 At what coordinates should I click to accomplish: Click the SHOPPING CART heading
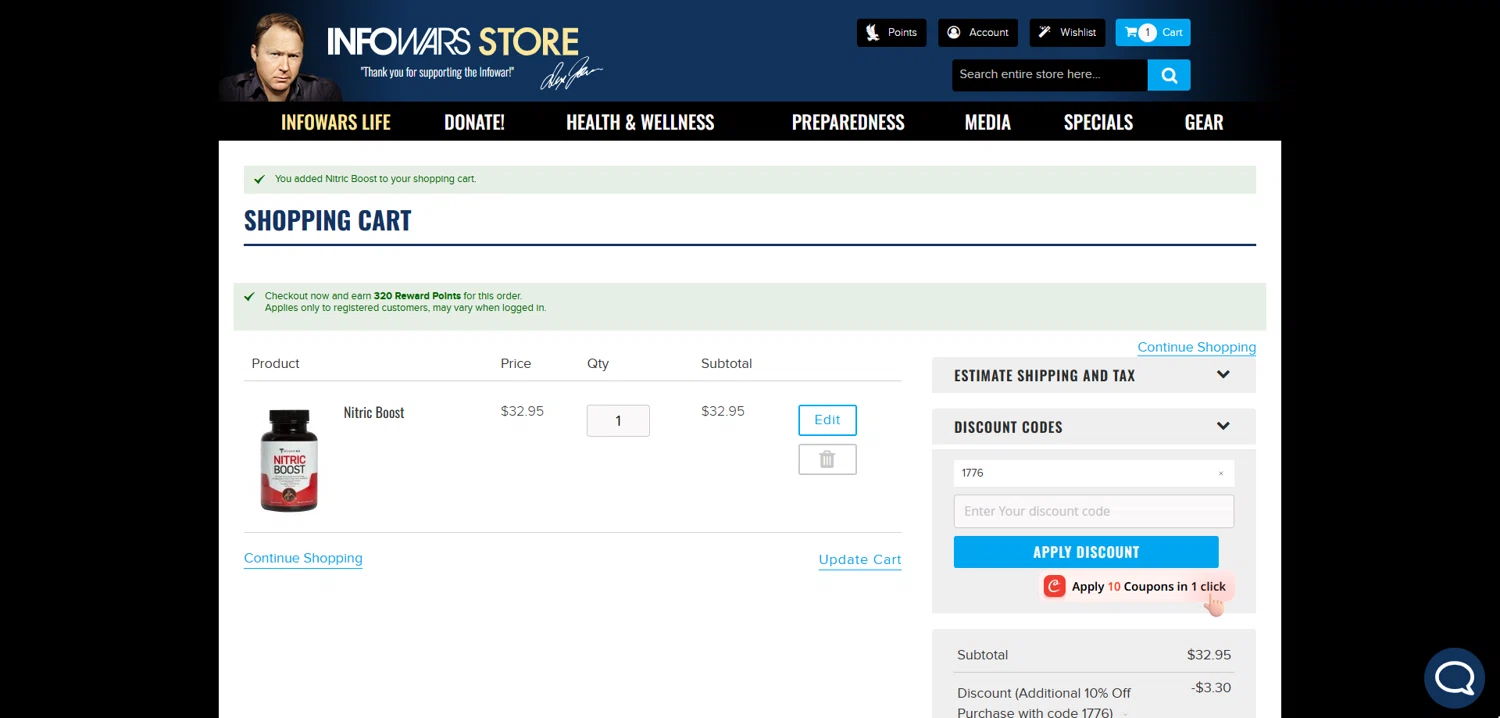tap(327, 220)
